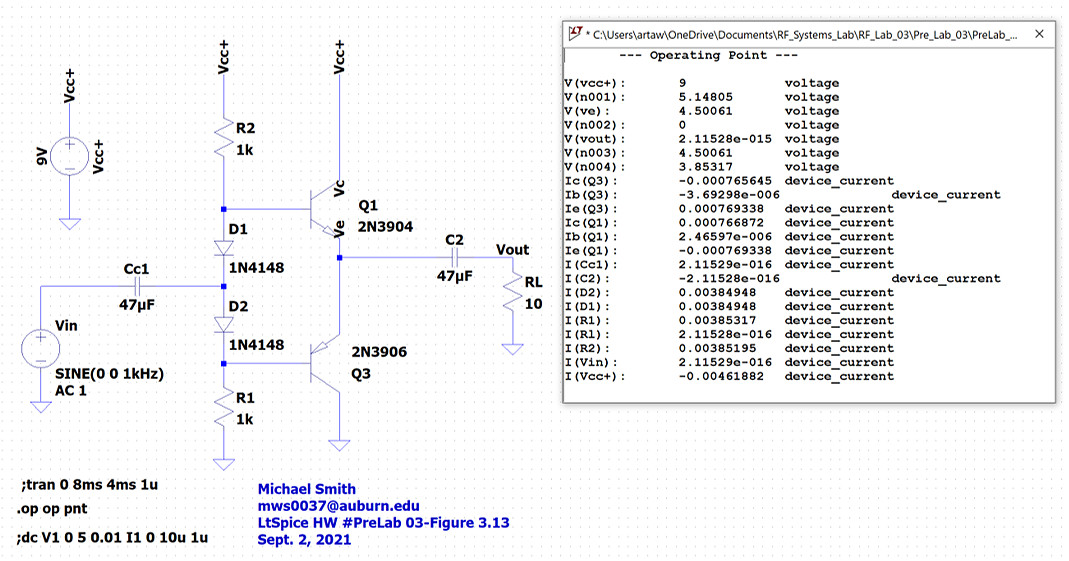Select the Cc1 capacitor symbol
The width and height of the screenshot is (1069, 561).
click(137, 286)
